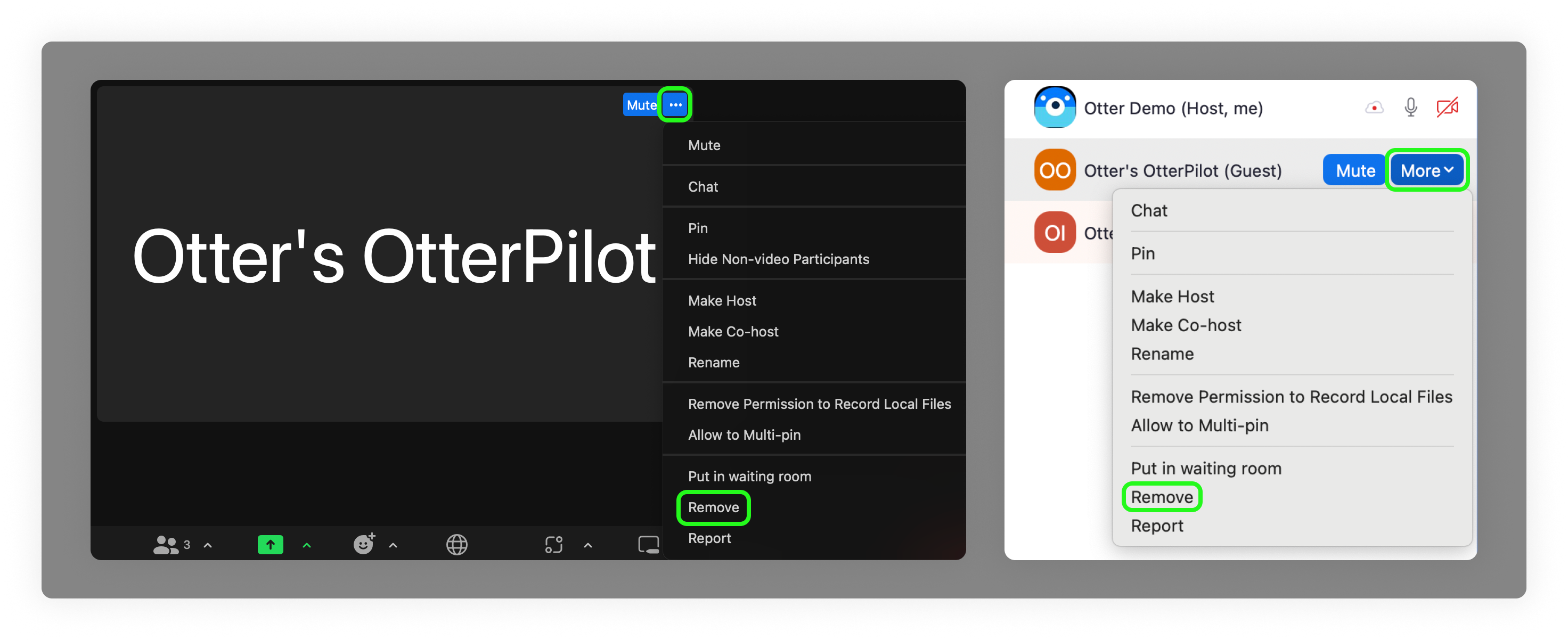The height and width of the screenshot is (640, 1568).
Task: Toggle the red camera-off icon for Otter Demo
Action: click(x=1447, y=108)
